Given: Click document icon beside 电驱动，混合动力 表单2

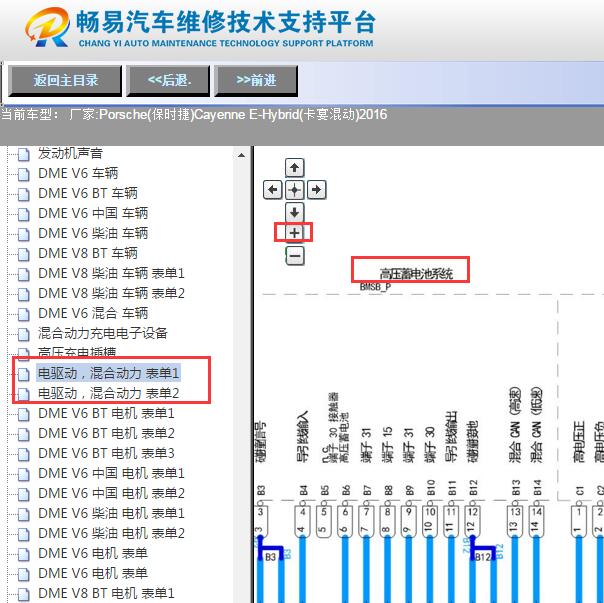Looking at the screenshot, I should tap(23, 394).
